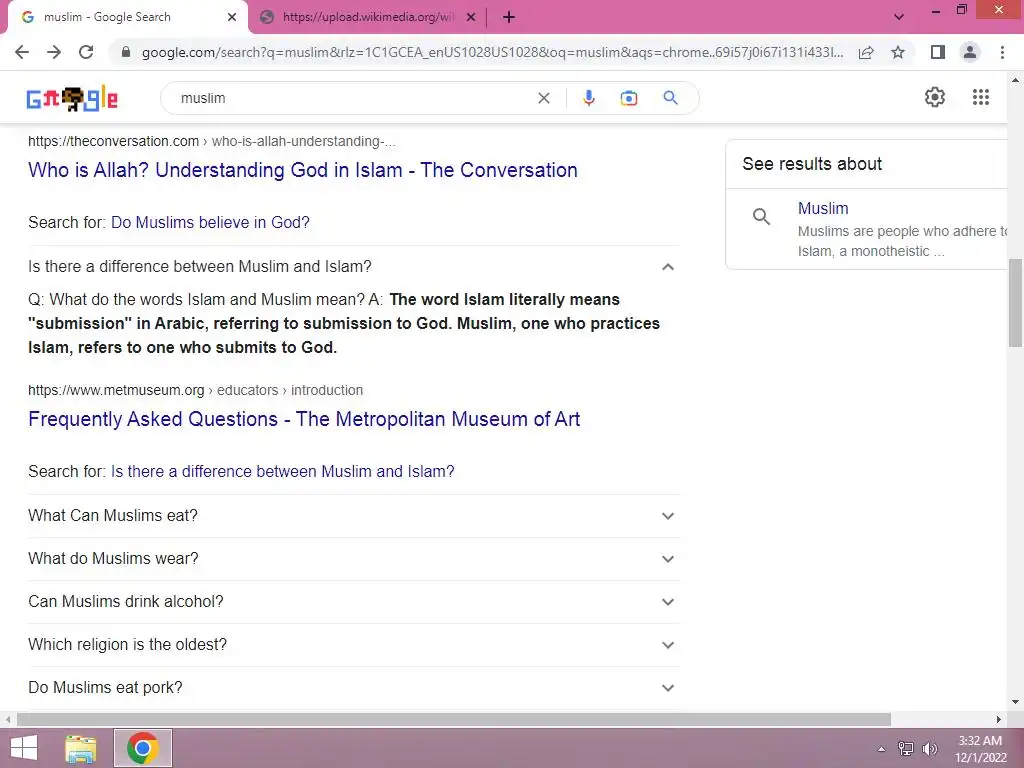This screenshot has height=768, width=1024.
Task: Expand 'Can Muslims drink alcohol?' question
Action: tap(353, 601)
